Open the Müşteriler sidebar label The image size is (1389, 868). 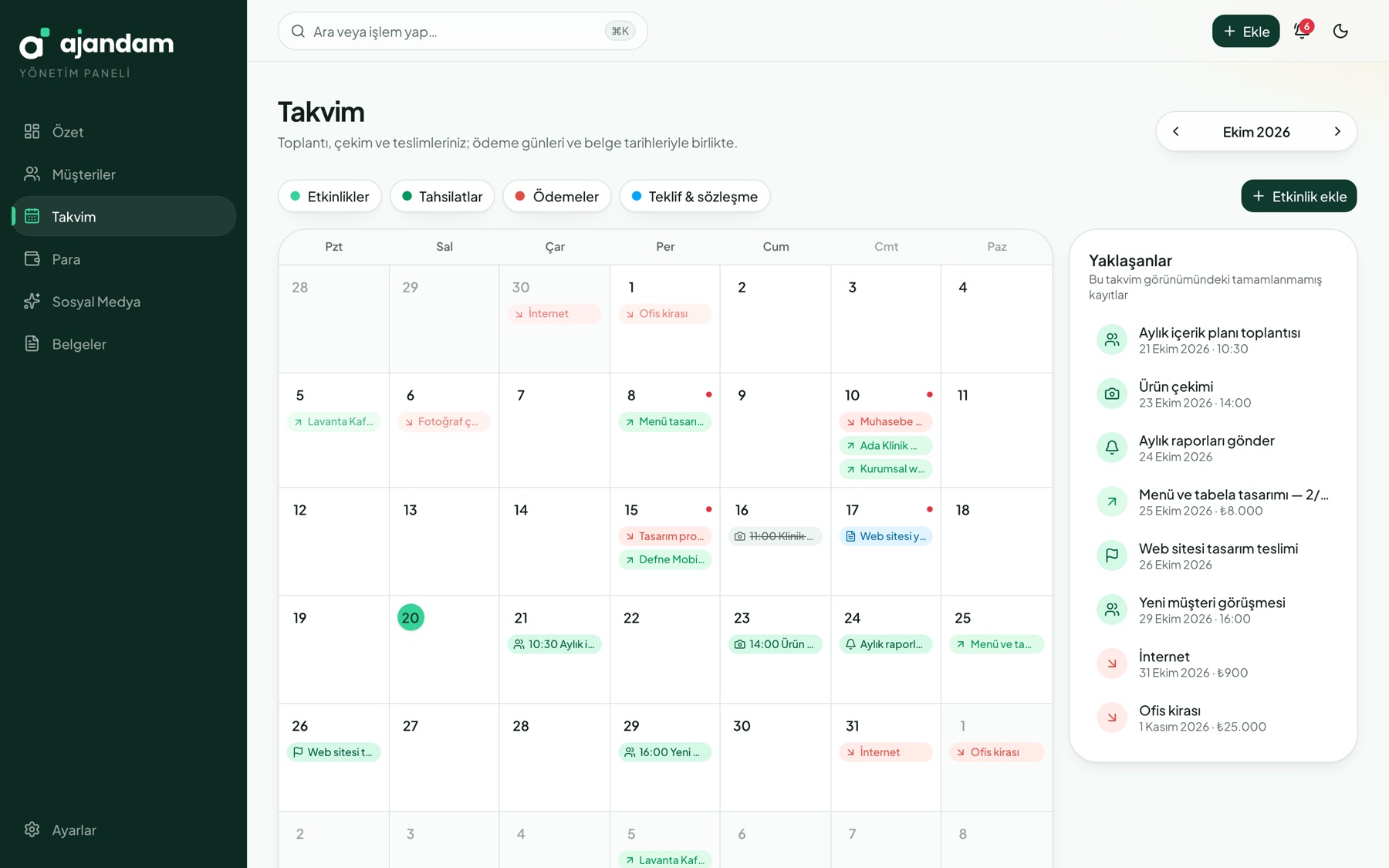(x=83, y=174)
